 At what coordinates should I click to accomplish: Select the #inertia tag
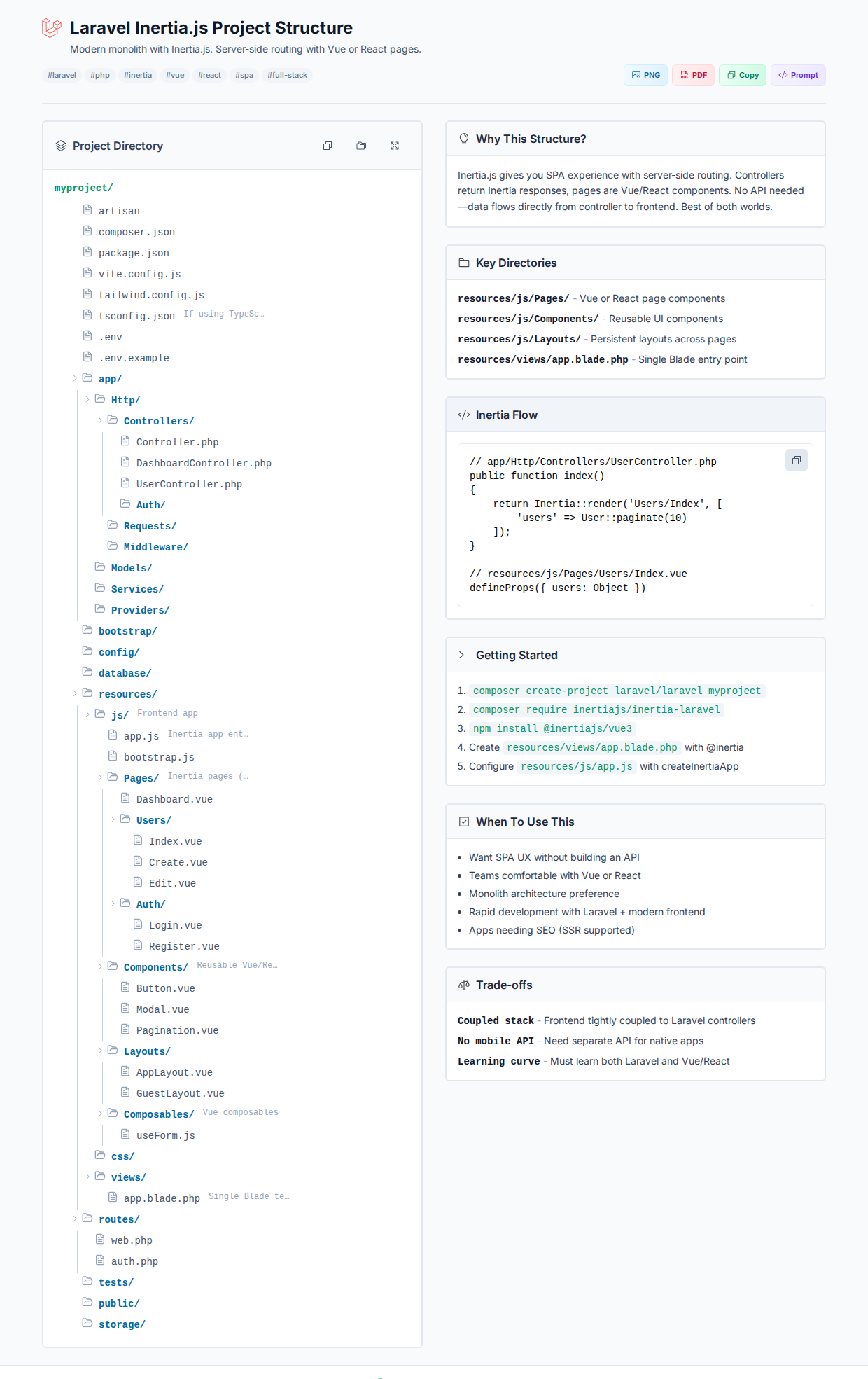point(138,75)
